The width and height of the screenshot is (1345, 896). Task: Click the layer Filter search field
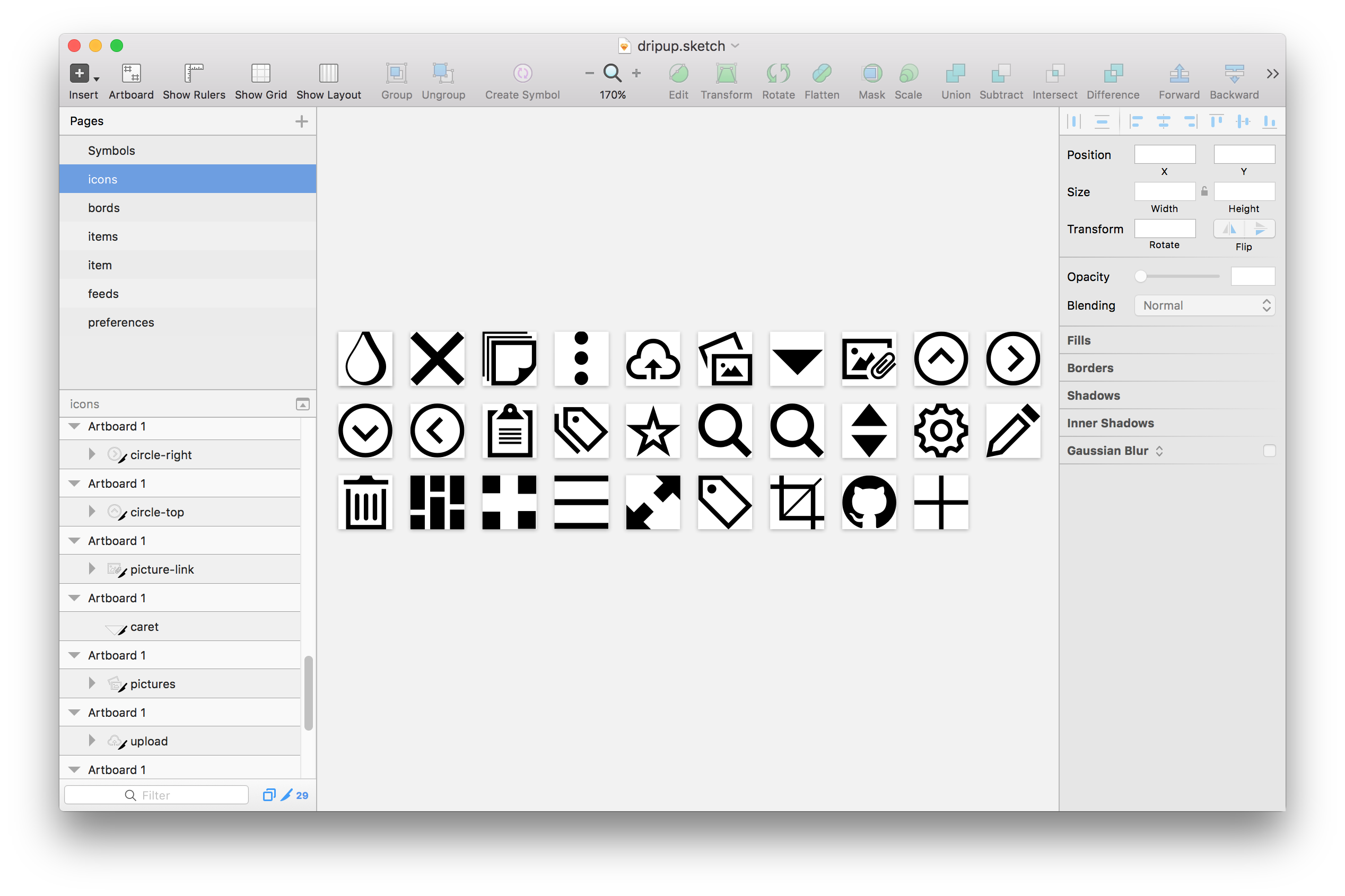(156, 795)
